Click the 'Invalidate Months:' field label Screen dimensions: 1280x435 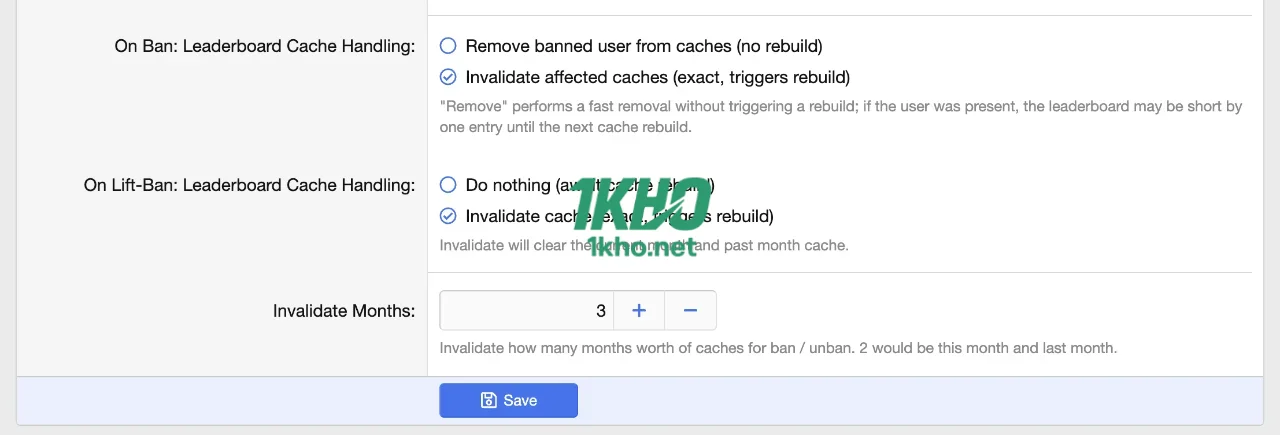point(343,311)
